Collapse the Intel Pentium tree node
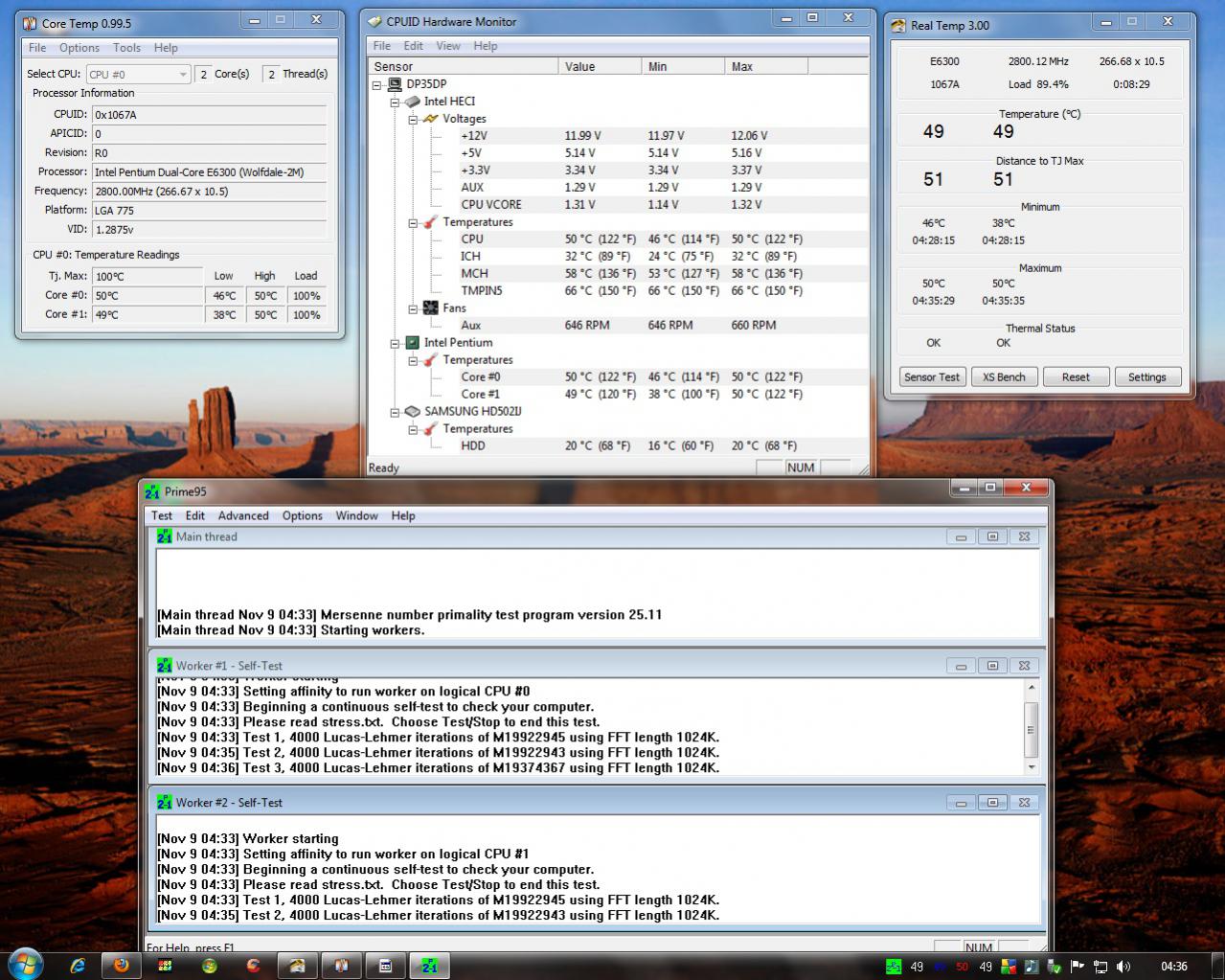Screen dimensions: 1225x980 click(x=395, y=343)
